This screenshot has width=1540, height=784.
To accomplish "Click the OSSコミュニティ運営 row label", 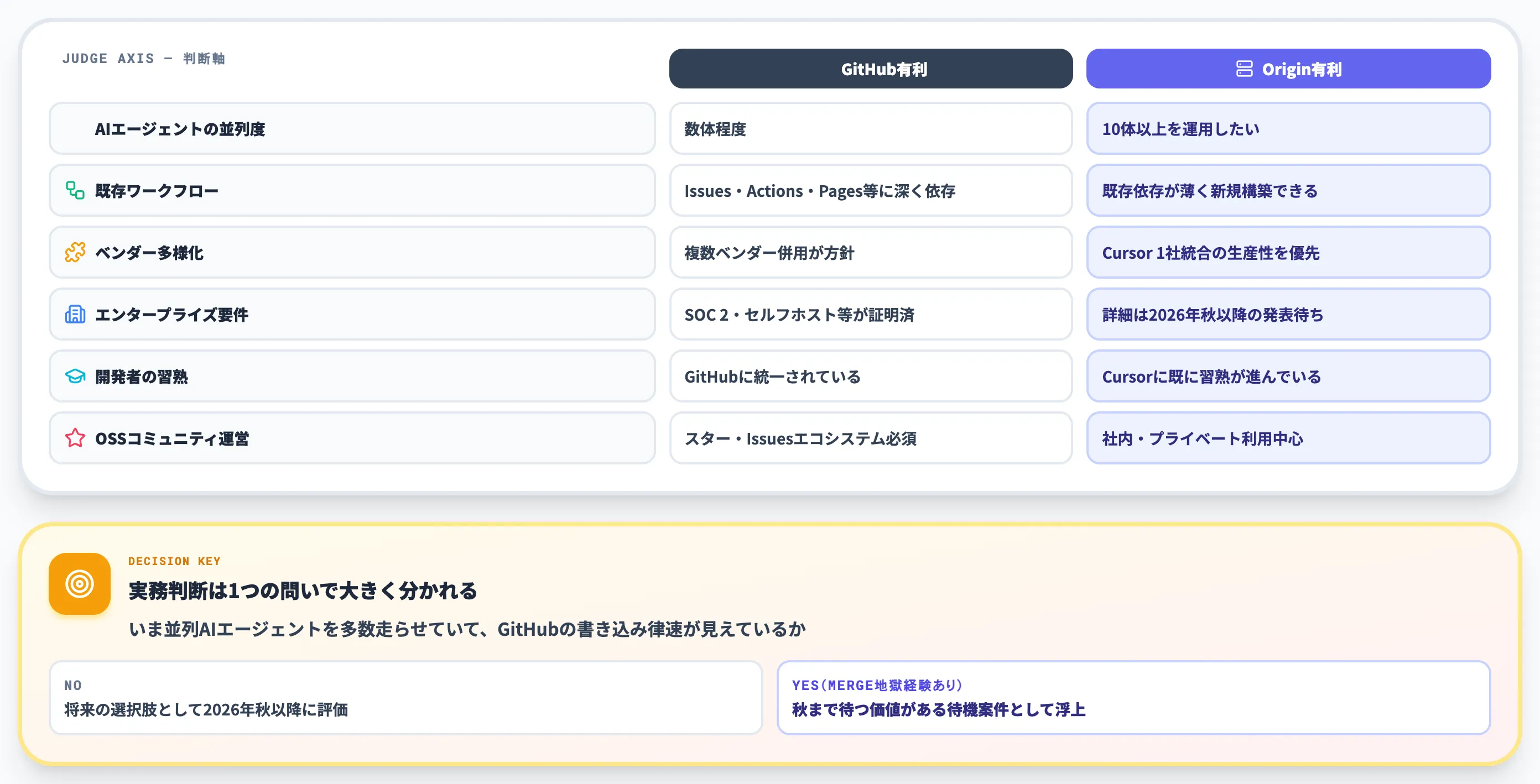I will coord(352,438).
